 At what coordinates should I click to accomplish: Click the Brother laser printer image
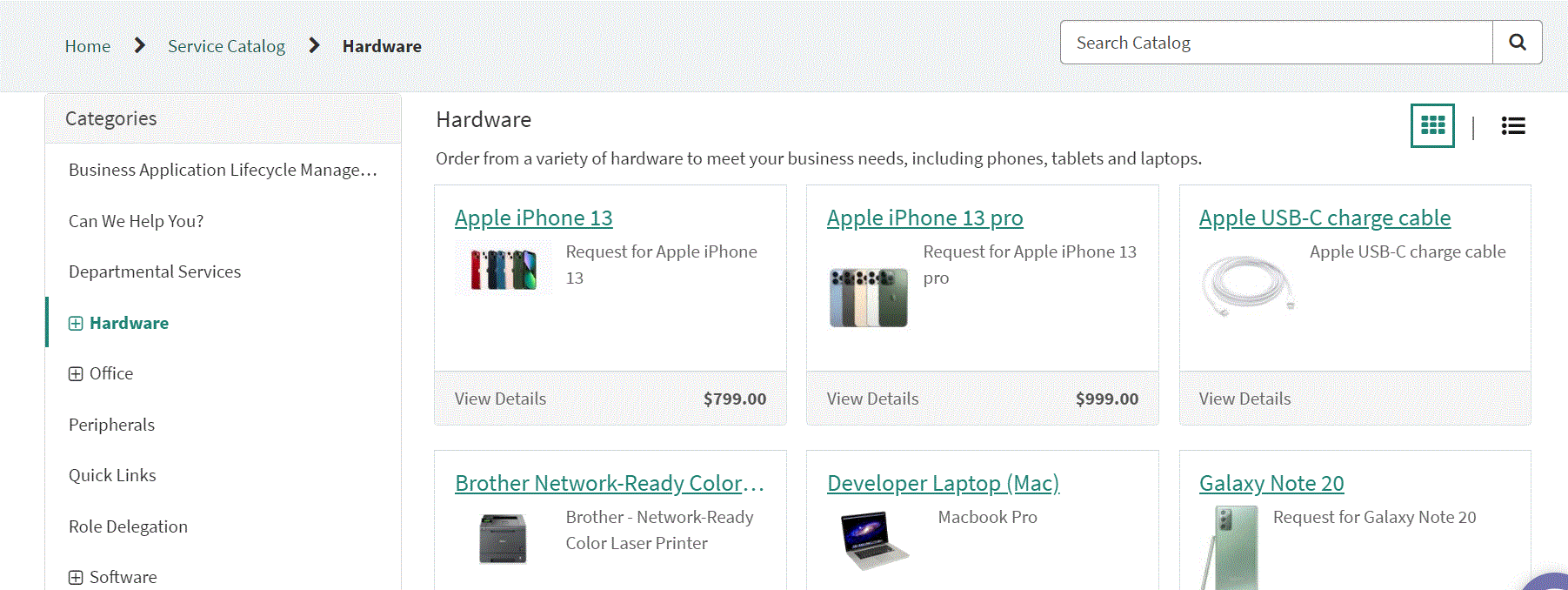(503, 539)
